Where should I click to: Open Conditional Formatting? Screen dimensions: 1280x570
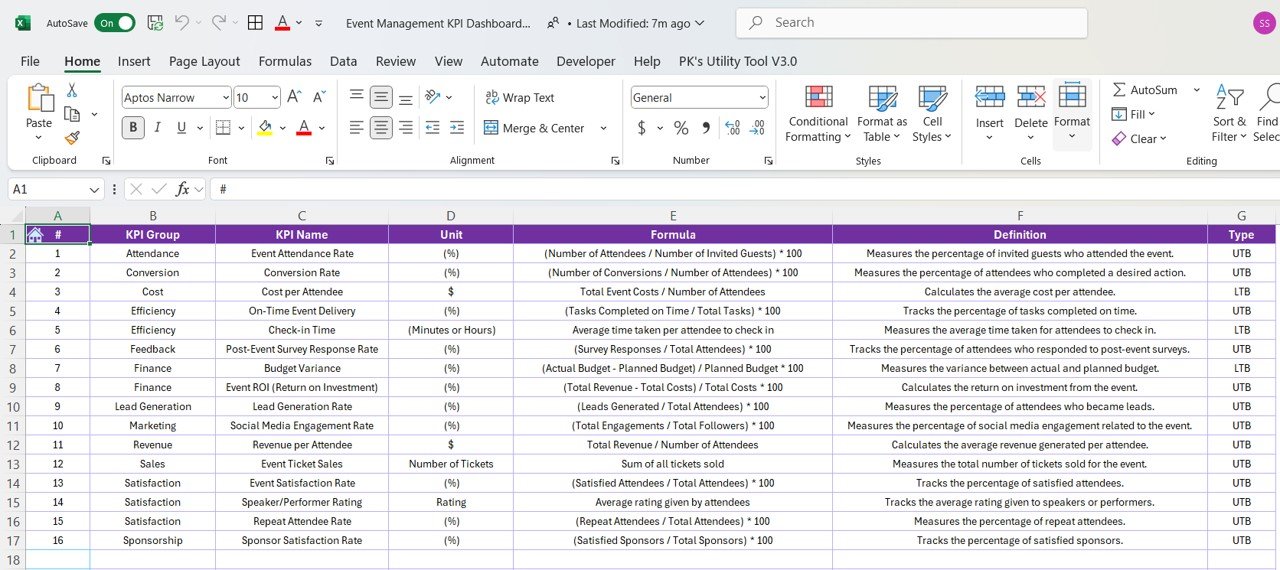[x=817, y=114]
